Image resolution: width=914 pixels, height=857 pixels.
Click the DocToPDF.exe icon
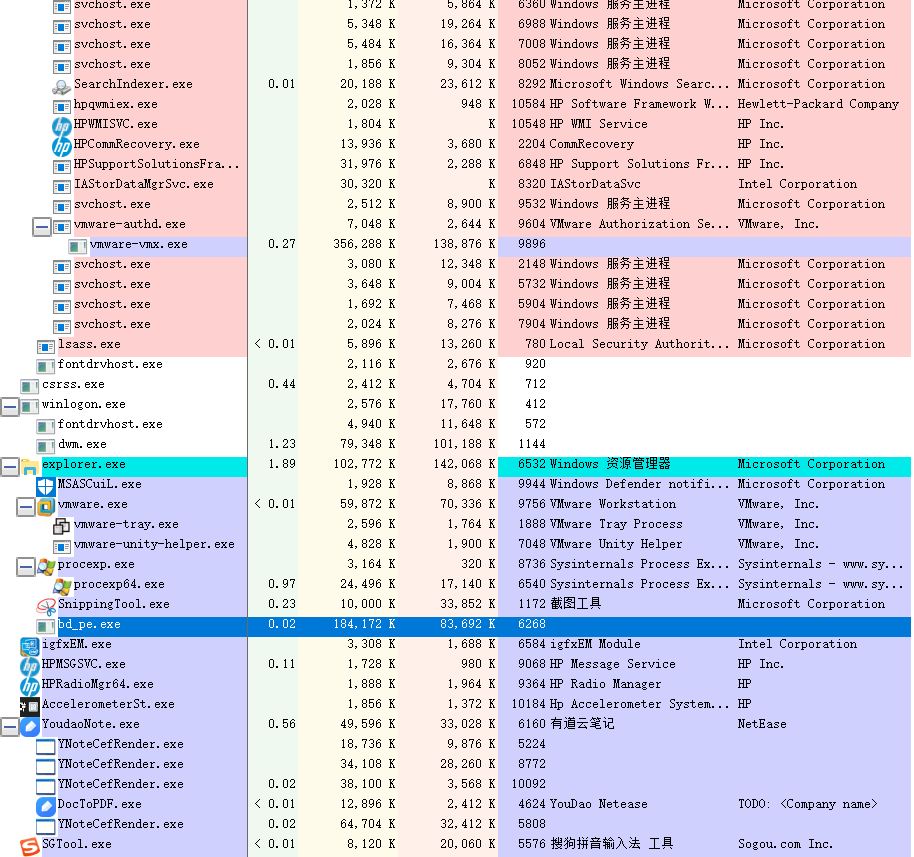pyautogui.click(x=45, y=806)
